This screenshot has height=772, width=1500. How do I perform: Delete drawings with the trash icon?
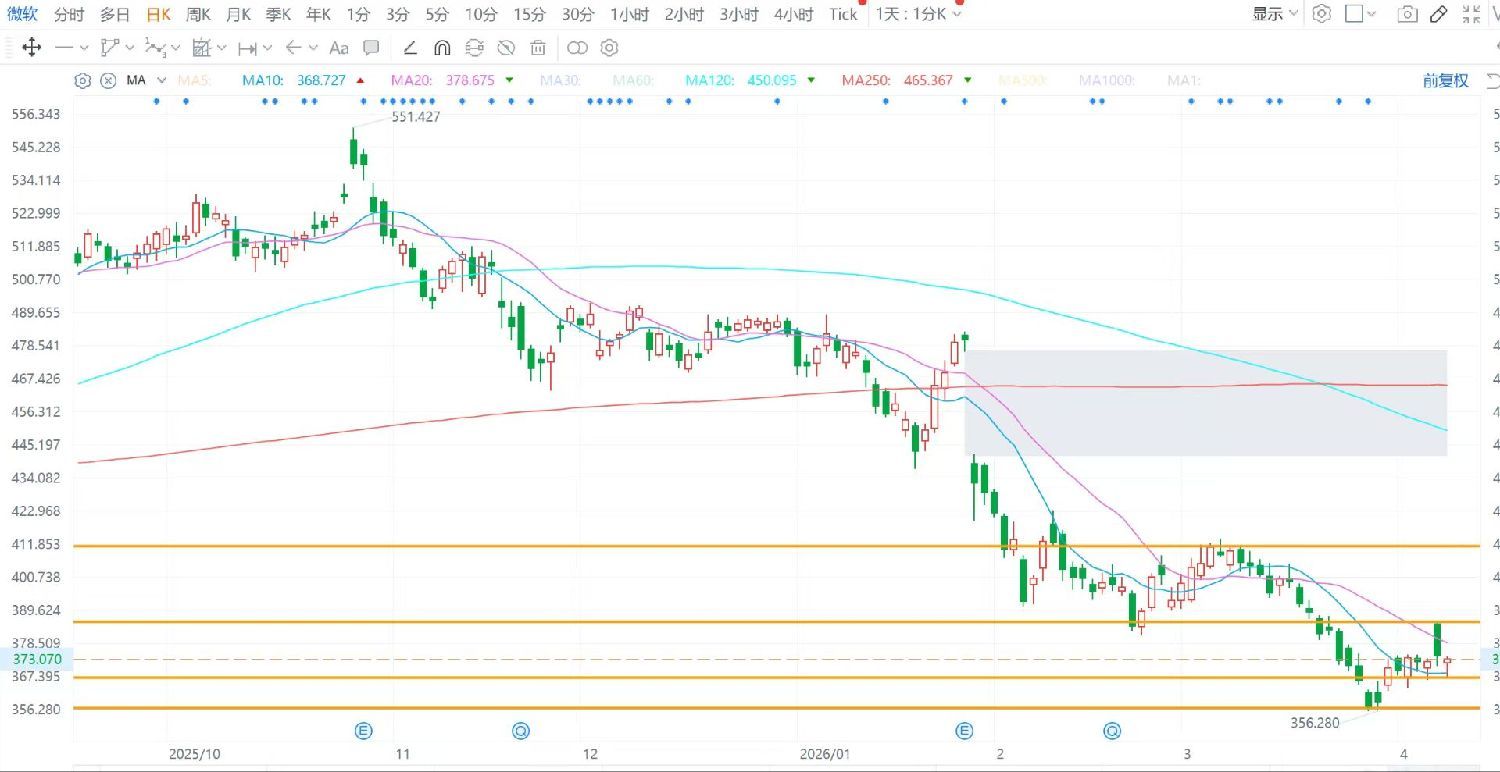[x=538, y=48]
